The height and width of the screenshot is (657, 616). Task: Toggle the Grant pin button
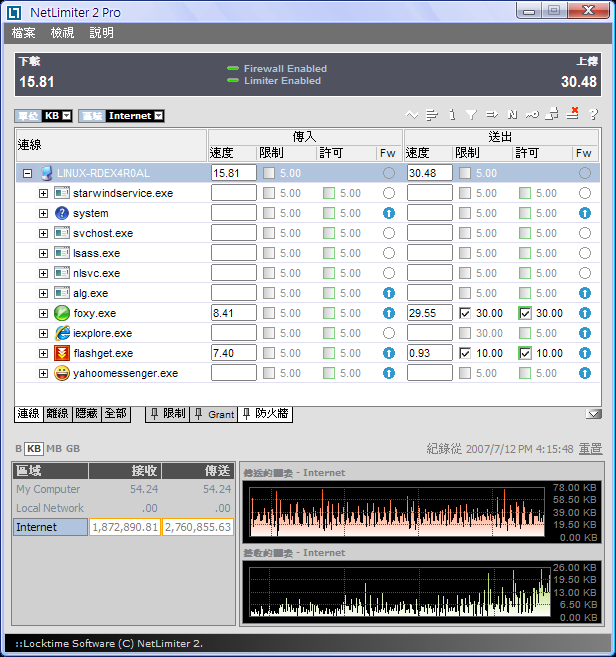(x=214, y=414)
